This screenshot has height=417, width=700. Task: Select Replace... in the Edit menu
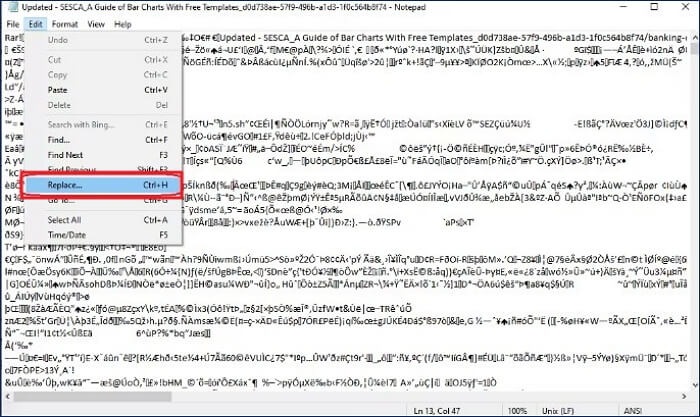(103, 185)
